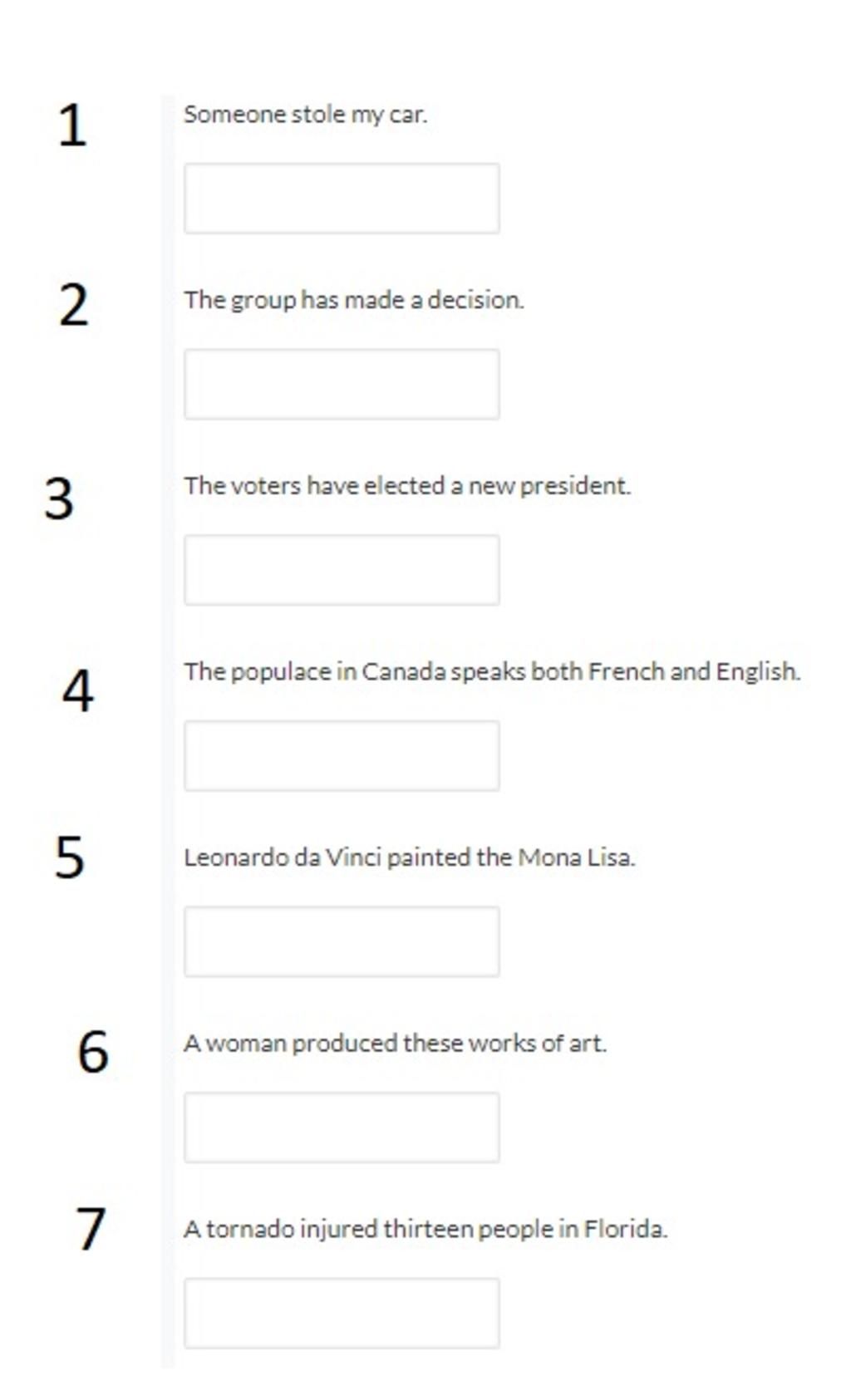Focus the answer field for the tornado sentence

tap(342, 1314)
